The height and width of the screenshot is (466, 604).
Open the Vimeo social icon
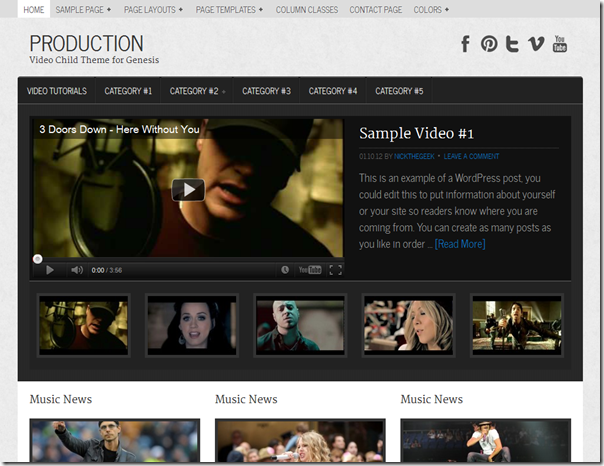coord(536,44)
